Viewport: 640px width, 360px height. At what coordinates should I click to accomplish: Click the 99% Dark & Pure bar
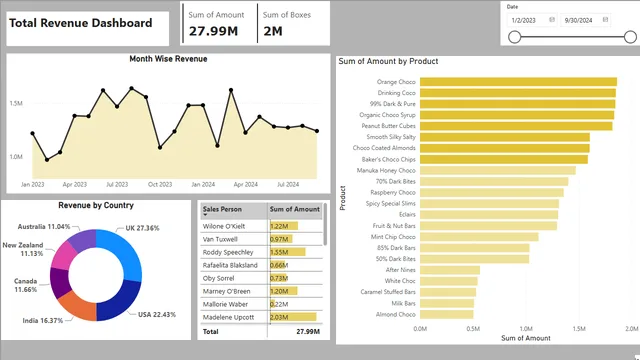coord(518,104)
